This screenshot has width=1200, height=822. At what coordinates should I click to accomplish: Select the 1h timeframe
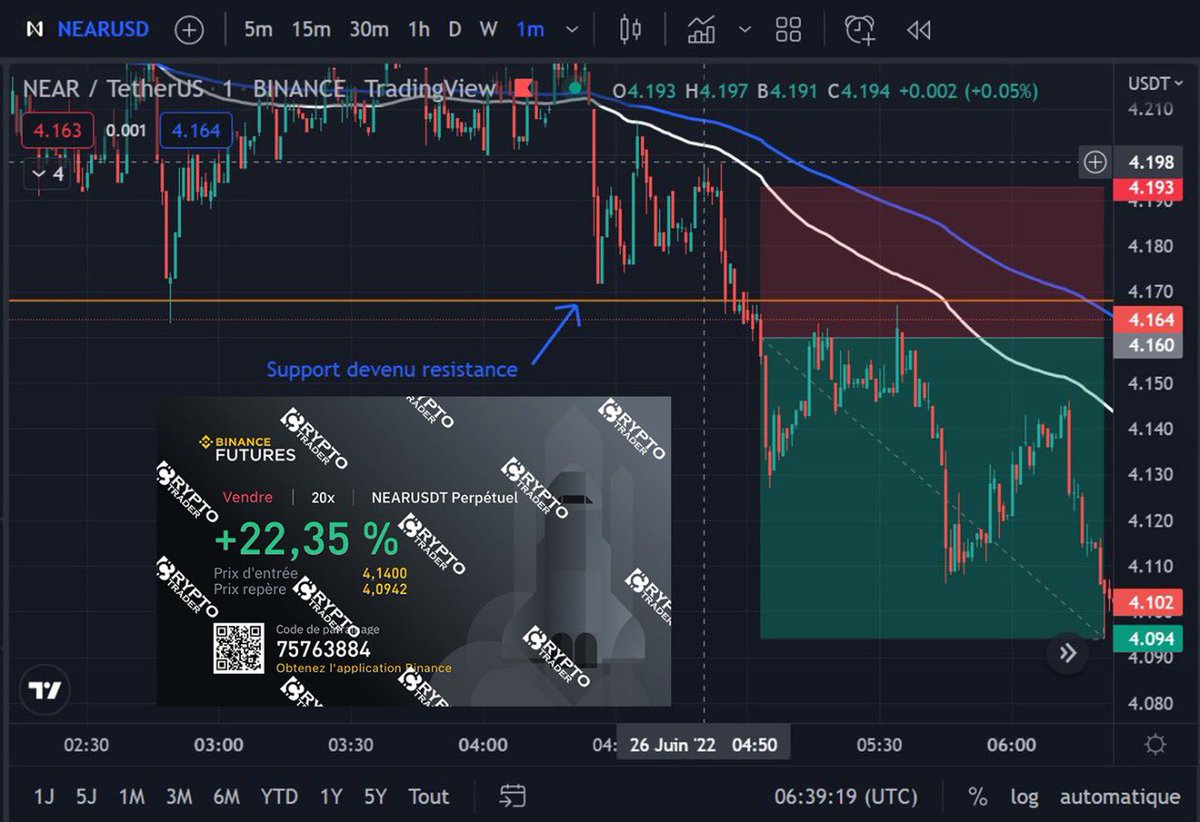420,30
